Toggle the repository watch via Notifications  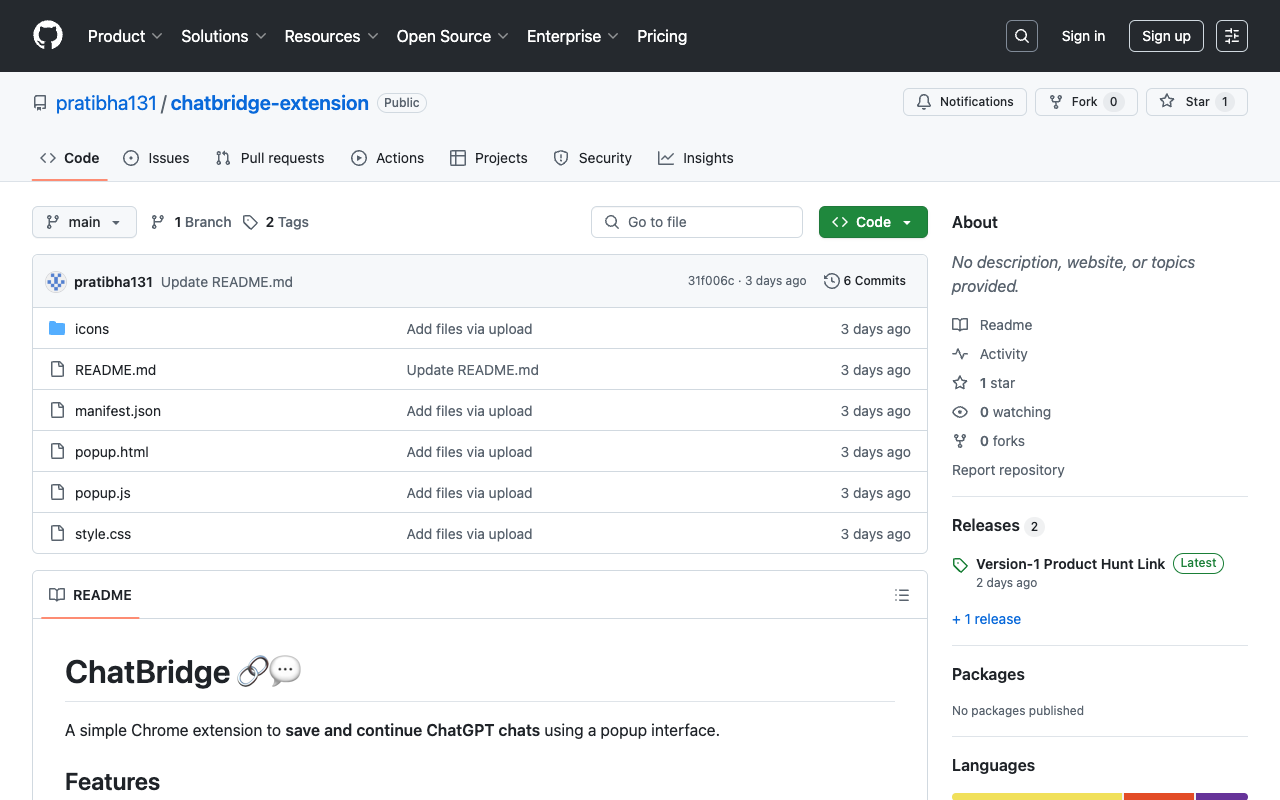(964, 101)
